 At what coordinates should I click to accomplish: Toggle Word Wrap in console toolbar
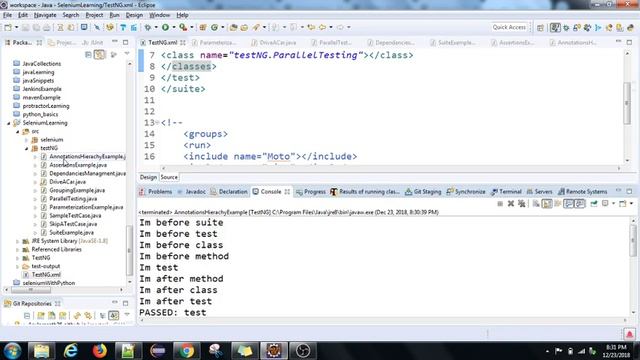558,203
